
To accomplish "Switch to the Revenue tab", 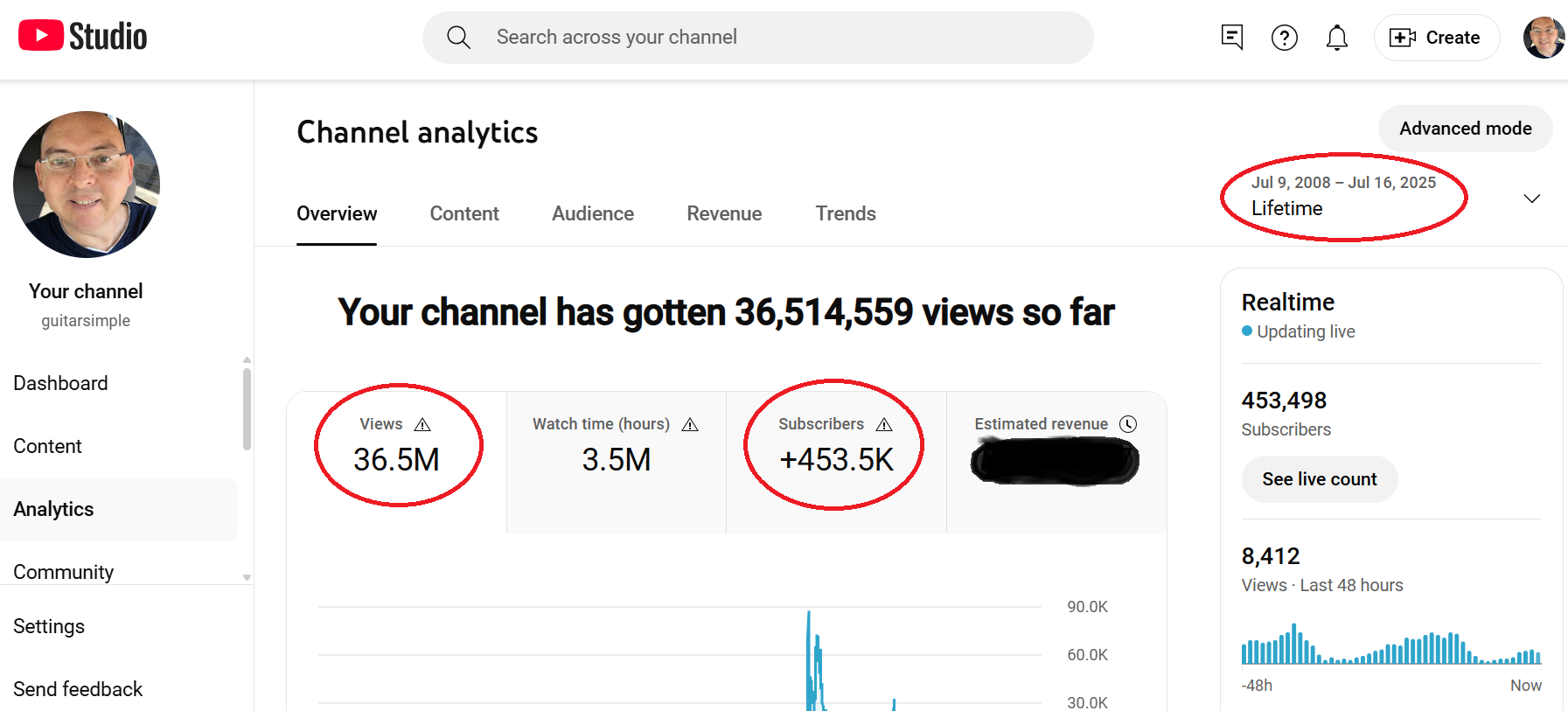I will click(x=724, y=213).
